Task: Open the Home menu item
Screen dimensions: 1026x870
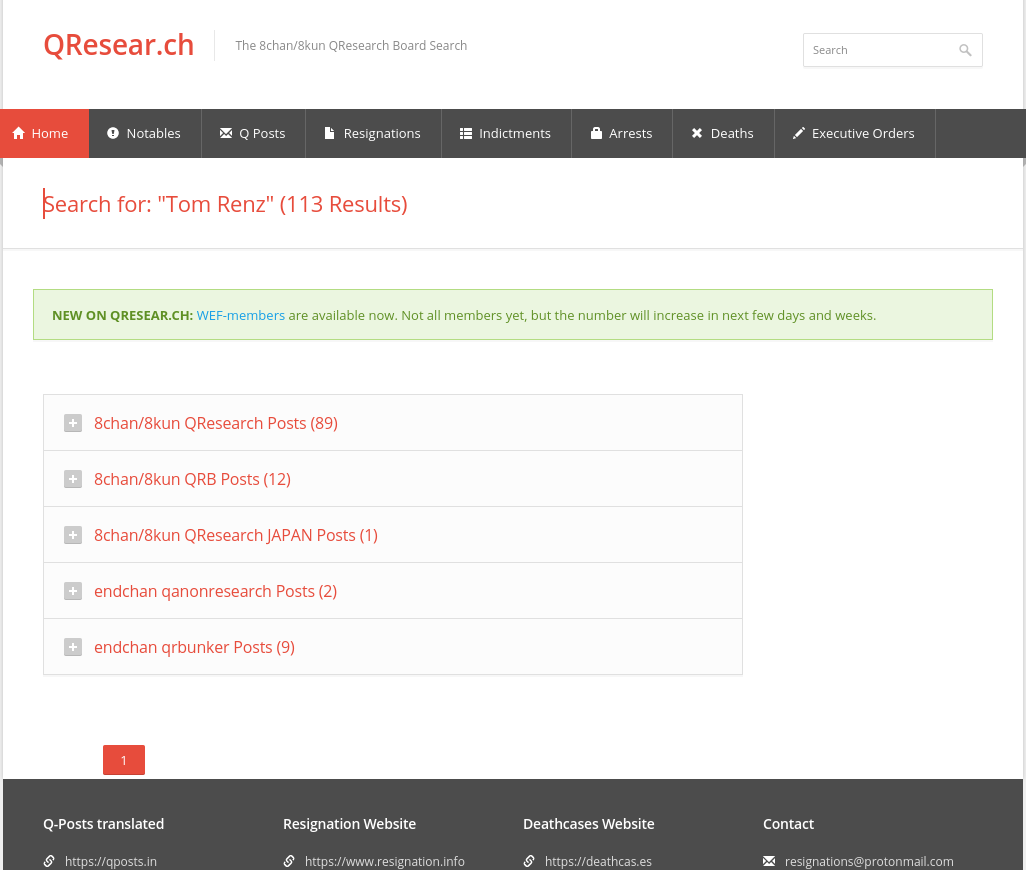Action: tap(44, 133)
